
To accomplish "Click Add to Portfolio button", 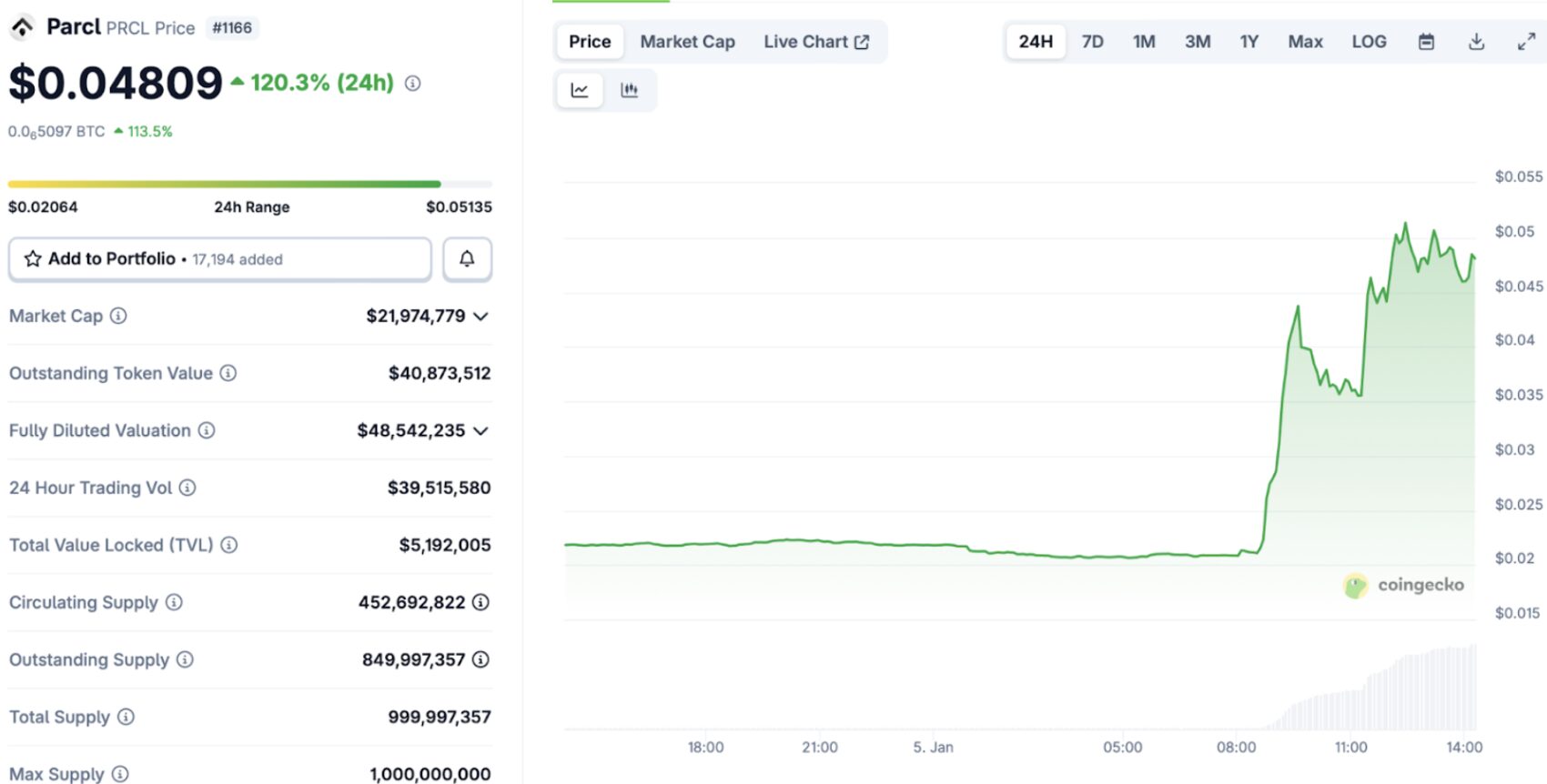I will [220, 259].
